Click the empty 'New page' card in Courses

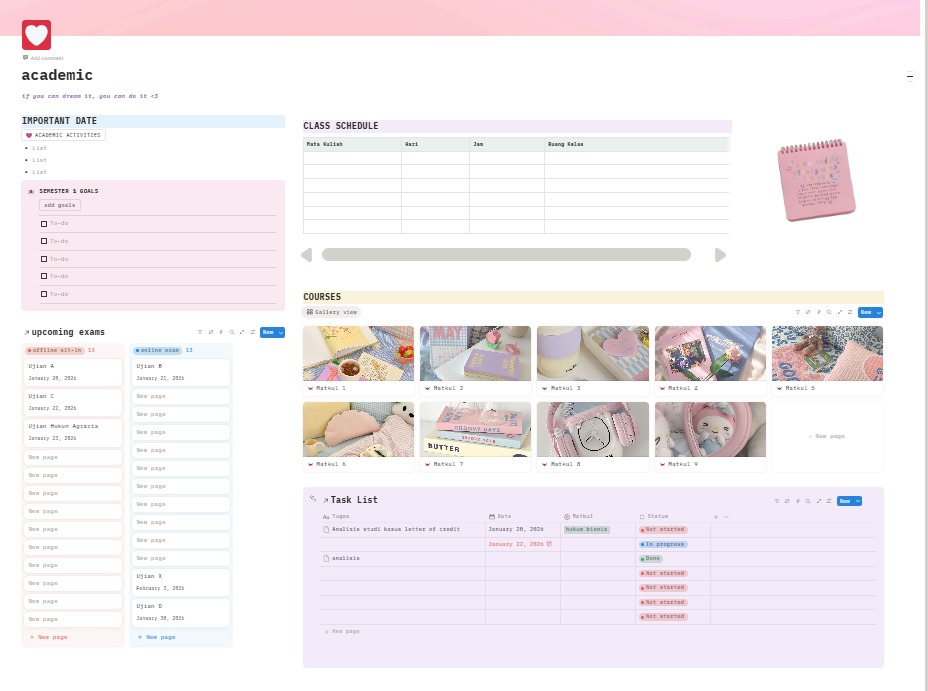point(827,437)
